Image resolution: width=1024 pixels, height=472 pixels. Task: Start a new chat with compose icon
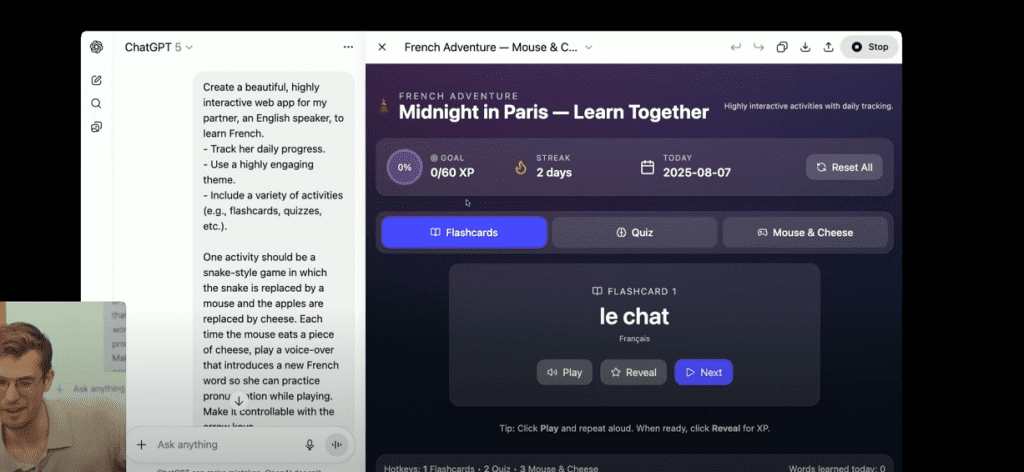97,80
